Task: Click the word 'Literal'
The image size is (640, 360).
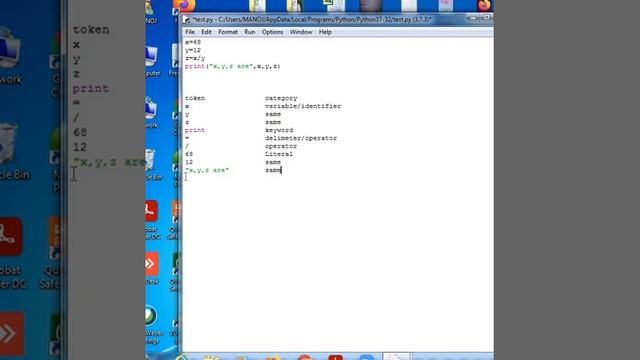Action: click(x=279, y=154)
